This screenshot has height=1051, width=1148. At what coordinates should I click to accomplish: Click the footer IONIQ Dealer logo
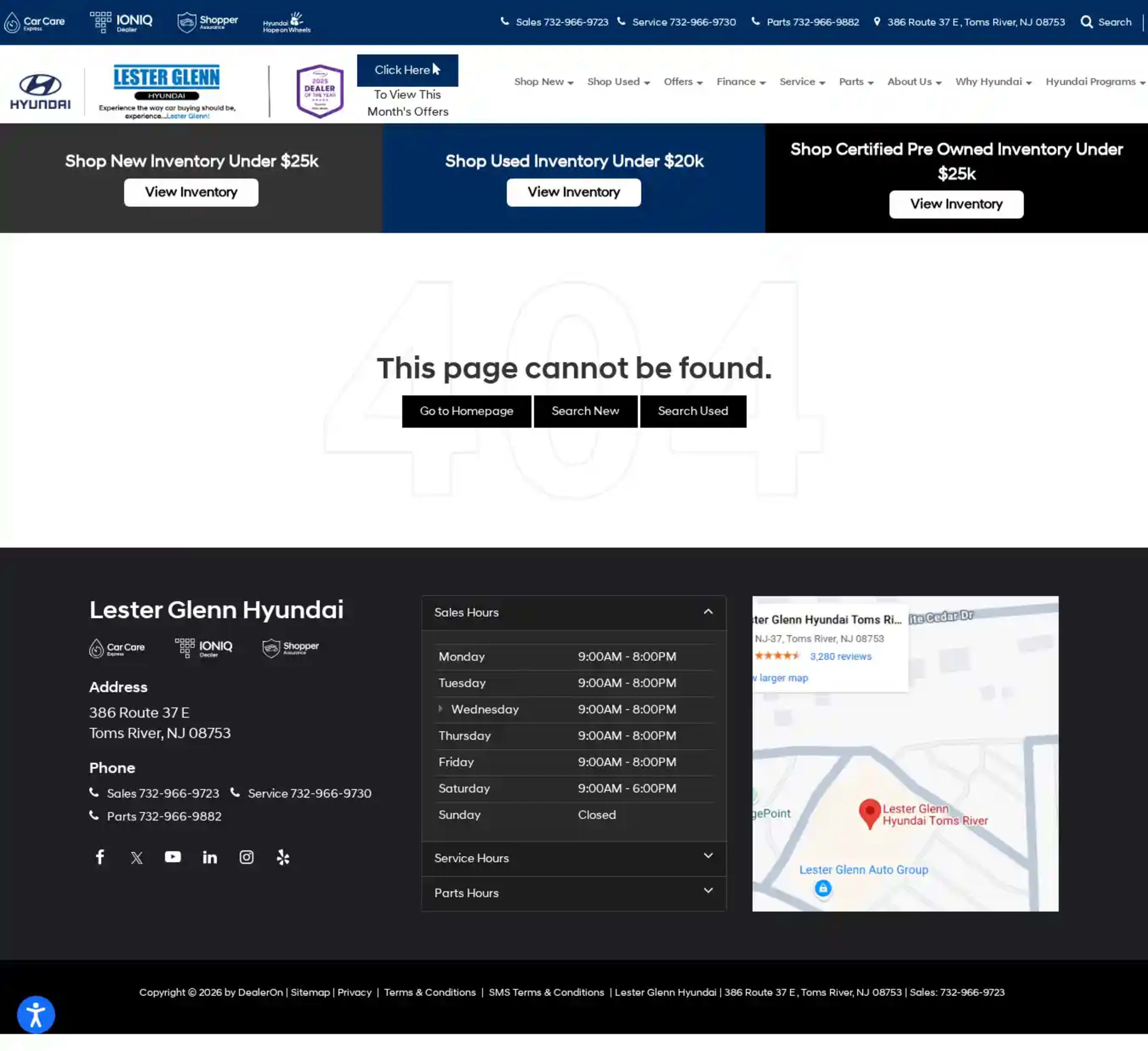tap(203, 648)
